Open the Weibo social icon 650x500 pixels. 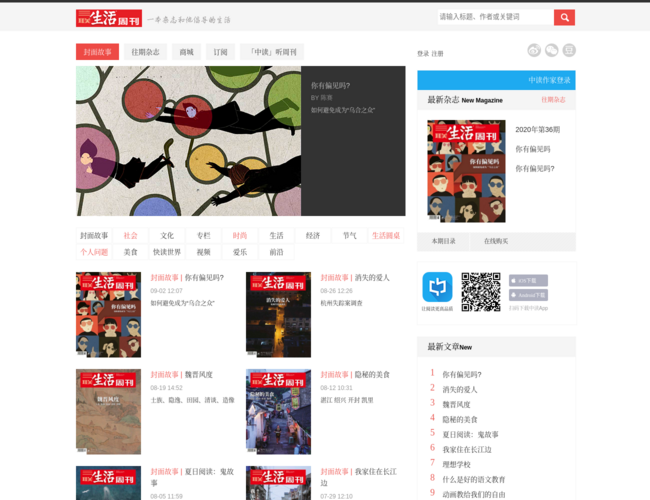tap(534, 51)
